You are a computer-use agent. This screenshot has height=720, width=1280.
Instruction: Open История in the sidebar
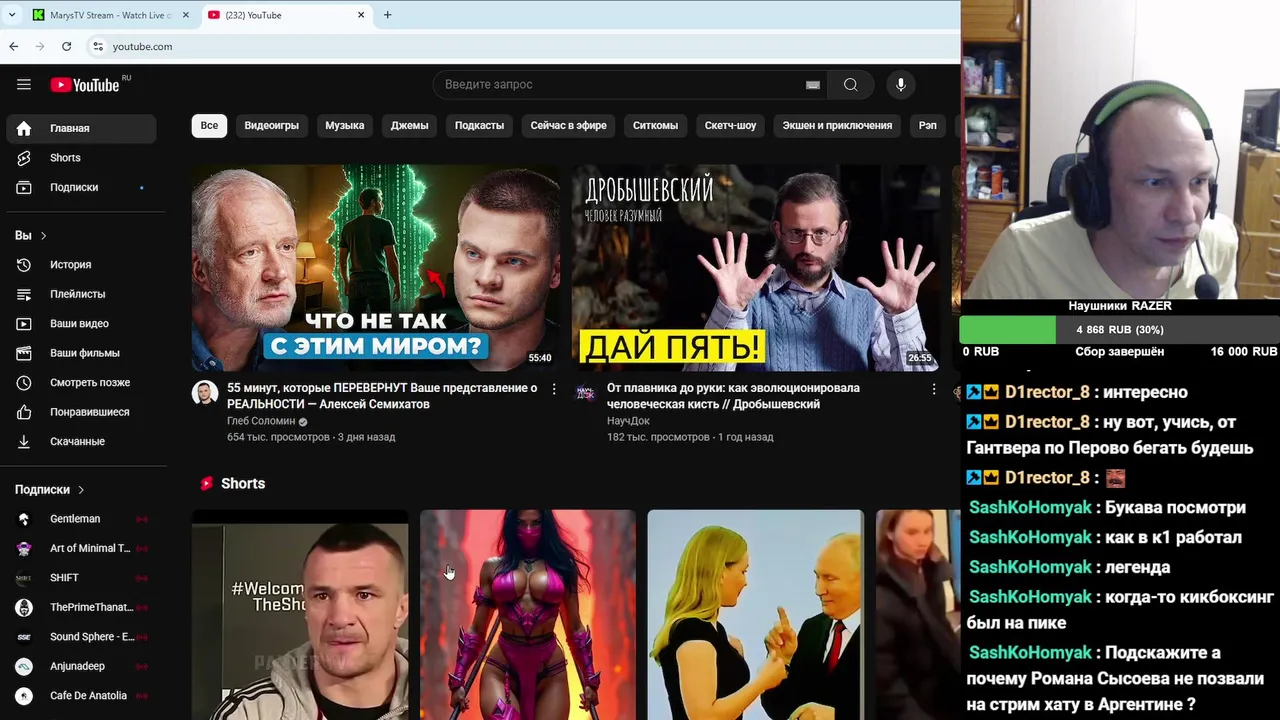pyautogui.click(x=81, y=265)
